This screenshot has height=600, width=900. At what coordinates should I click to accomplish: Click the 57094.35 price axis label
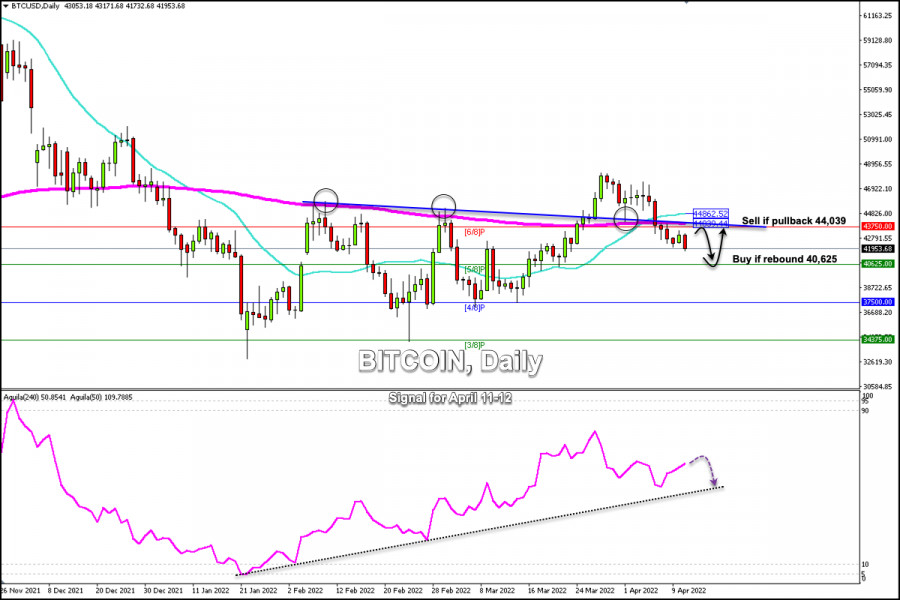coord(878,65)
